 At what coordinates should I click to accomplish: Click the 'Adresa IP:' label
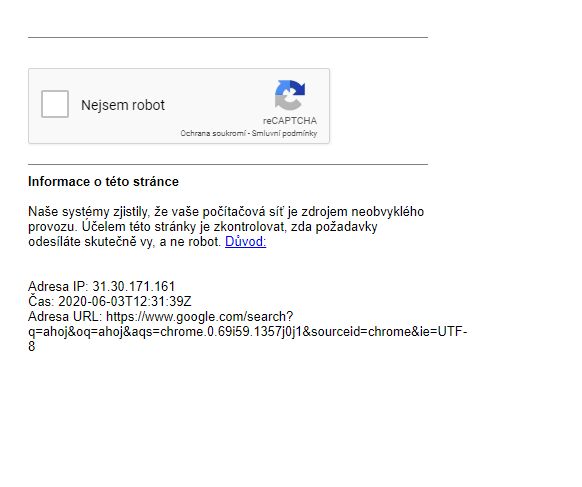[58, 286]
